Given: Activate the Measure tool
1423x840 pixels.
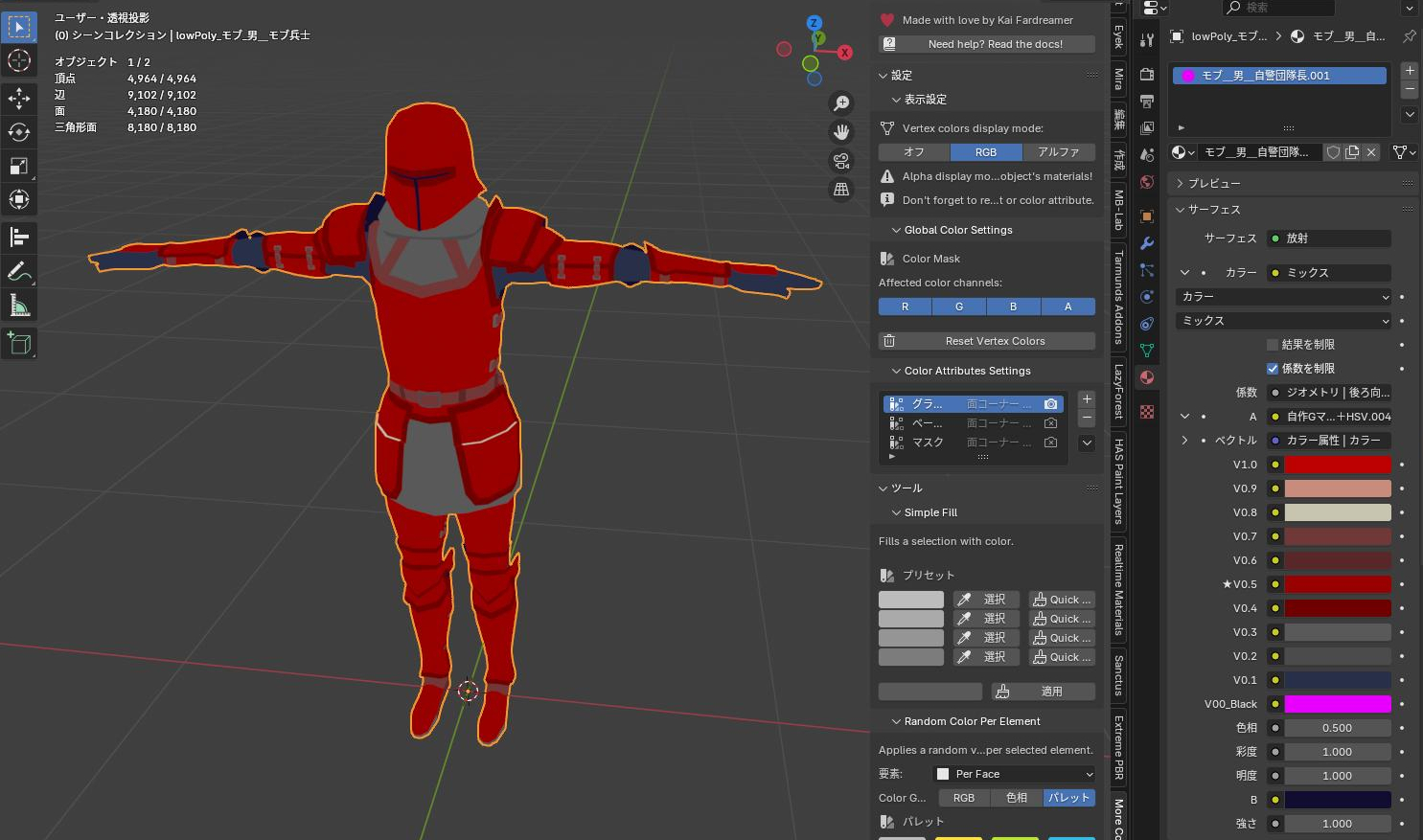Looking at the screenshot, I should [x=19, y=306].
